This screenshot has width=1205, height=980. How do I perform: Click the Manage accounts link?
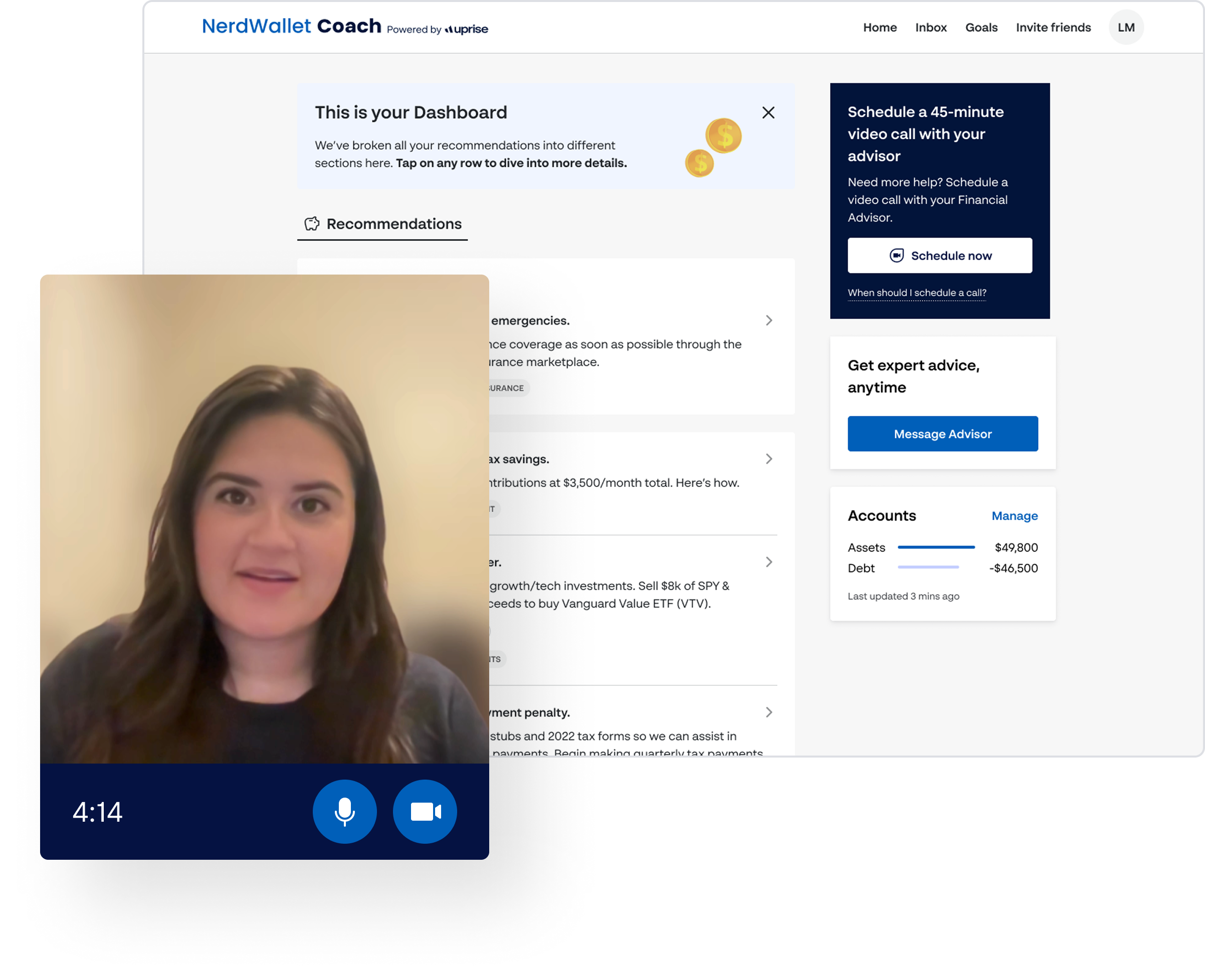pos(1014,516)
